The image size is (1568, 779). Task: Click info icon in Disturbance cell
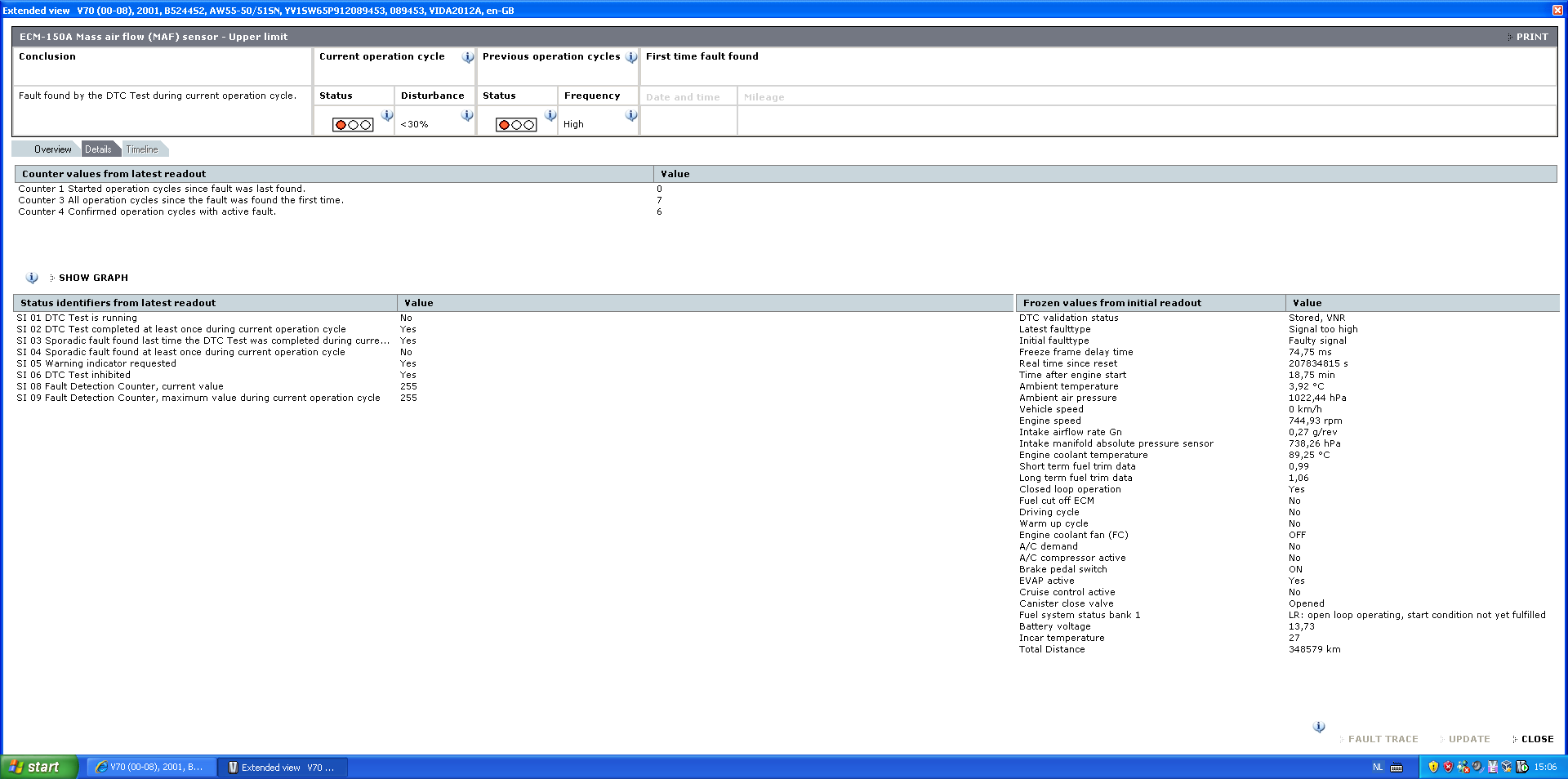[x=467, y=115]
